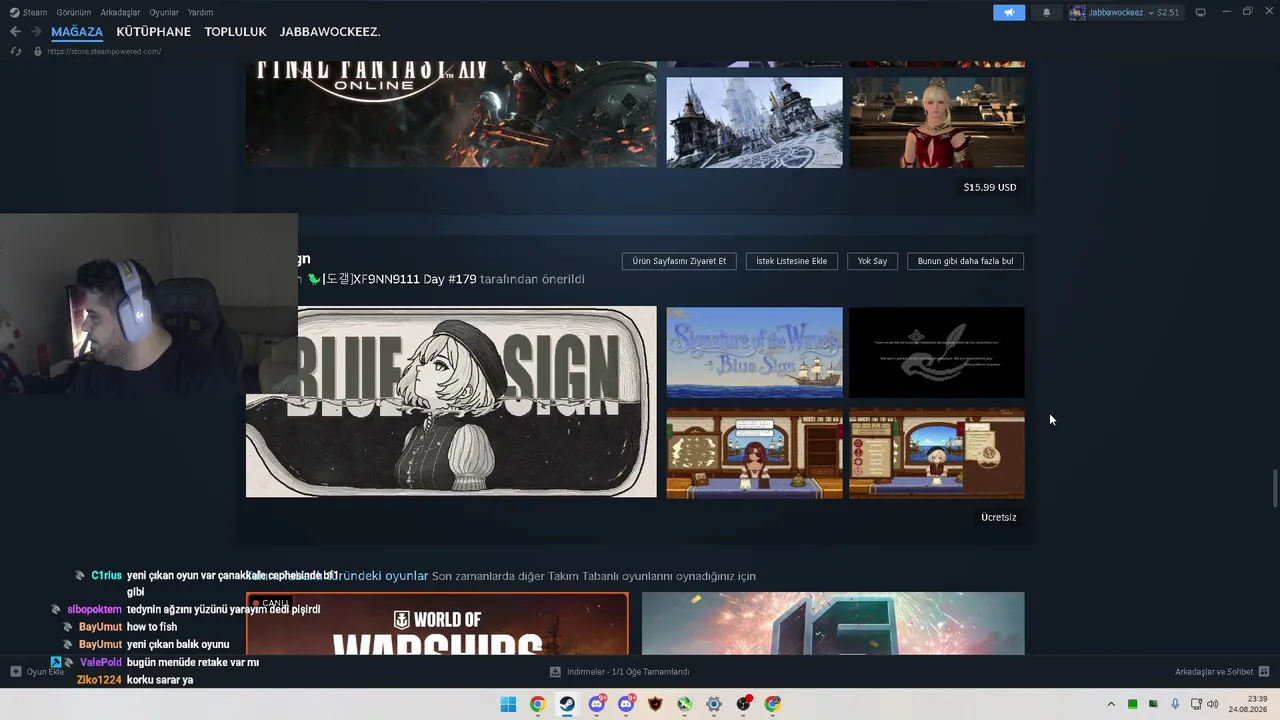The width and height of the screenshot is (1280, 720).
Task: Open the orange shield app on the taskbar
Action: 655,704
